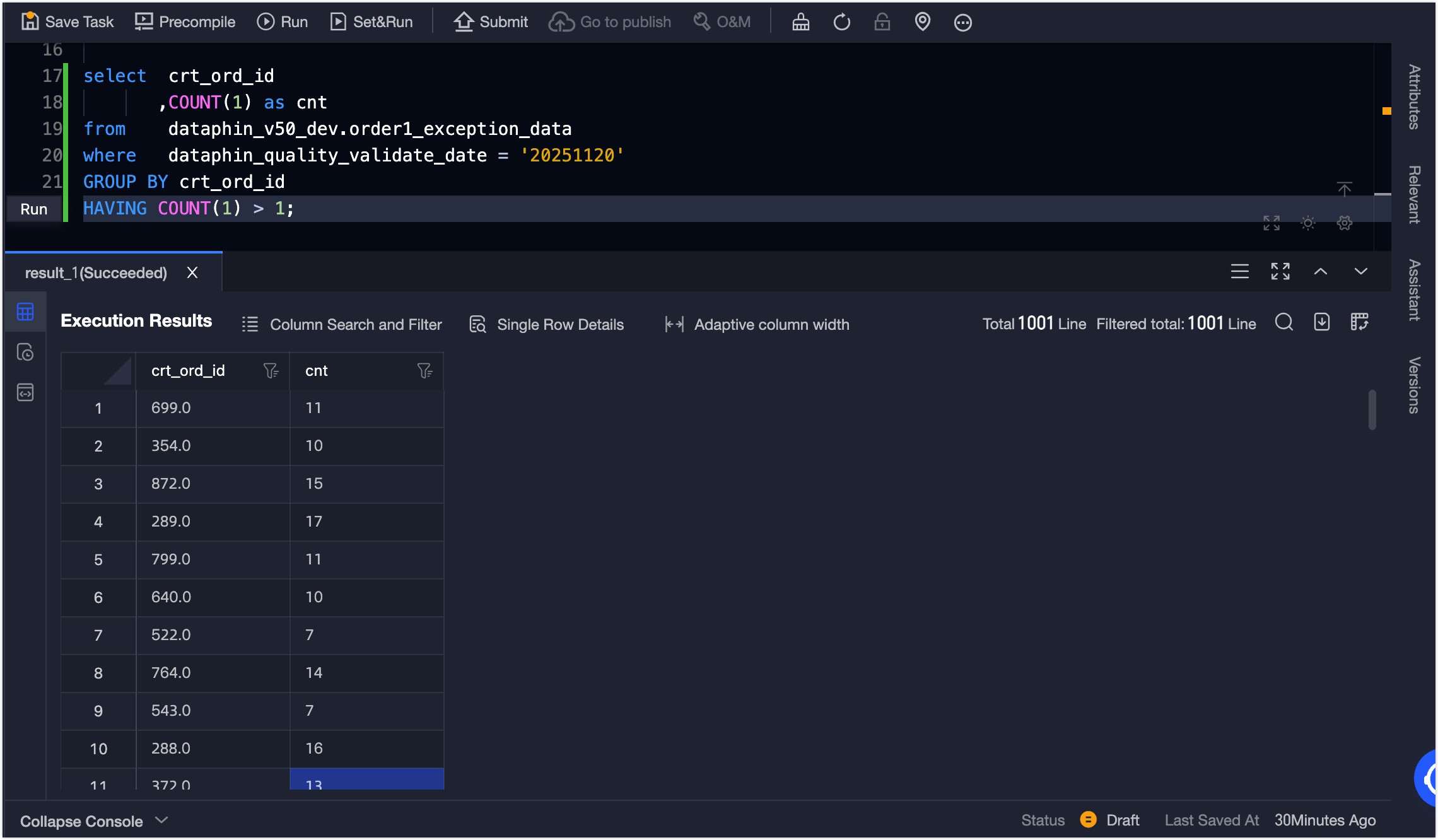Open editor settings gear icon
The width and height of the screenshot is (1438, 840).
click(1345, 223)
